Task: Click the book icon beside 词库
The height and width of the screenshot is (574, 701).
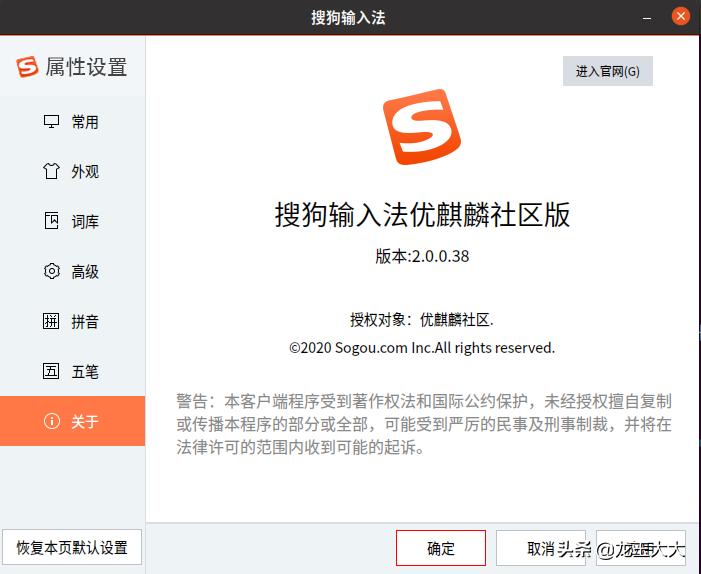Action: [x=51, y=221]
